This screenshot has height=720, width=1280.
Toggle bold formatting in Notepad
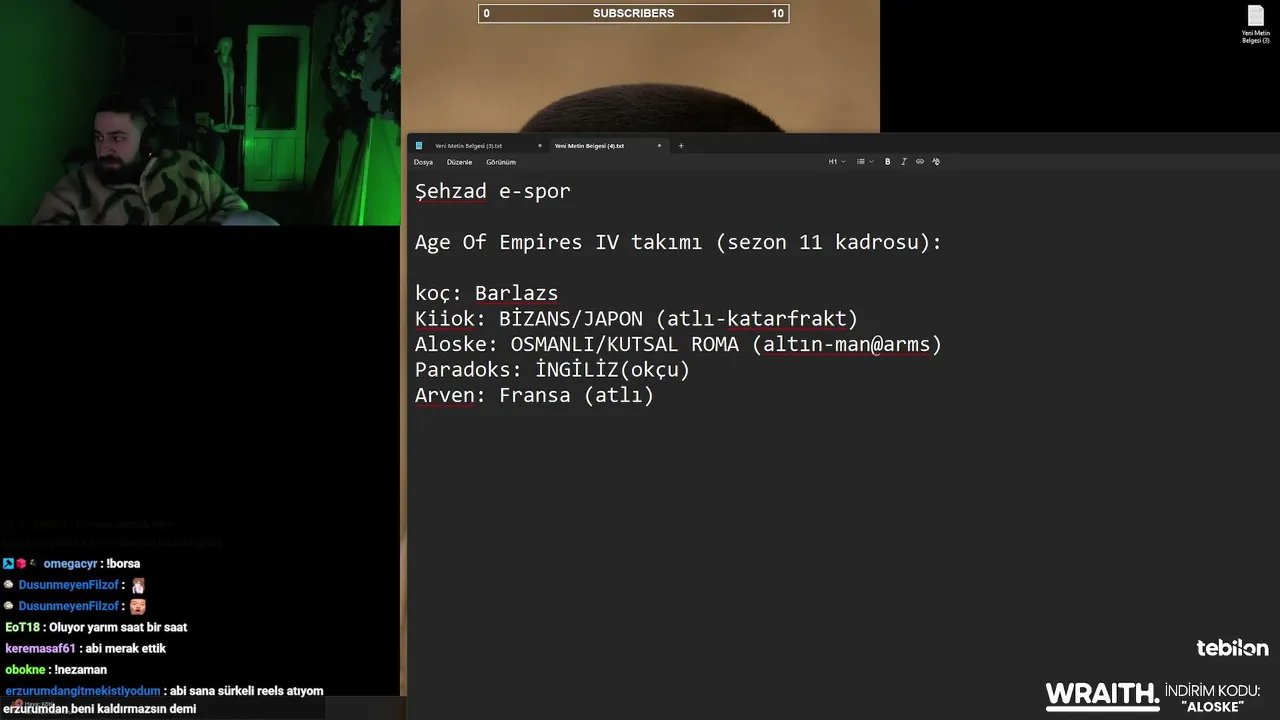pos(887,162)
